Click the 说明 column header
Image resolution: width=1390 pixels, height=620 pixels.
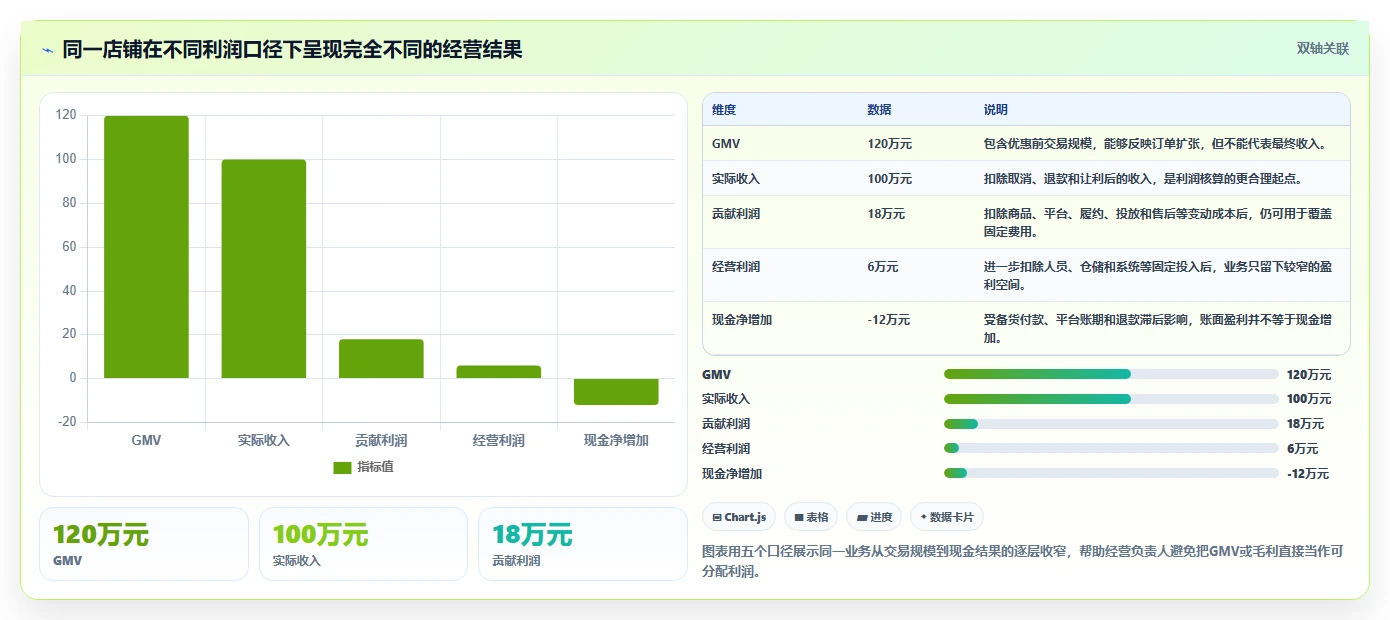996,110
